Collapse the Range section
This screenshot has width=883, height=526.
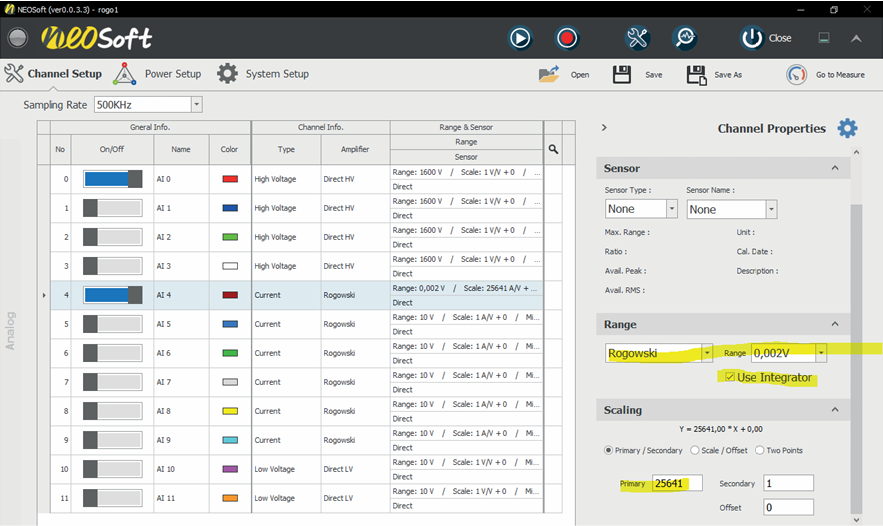[835, 324]
